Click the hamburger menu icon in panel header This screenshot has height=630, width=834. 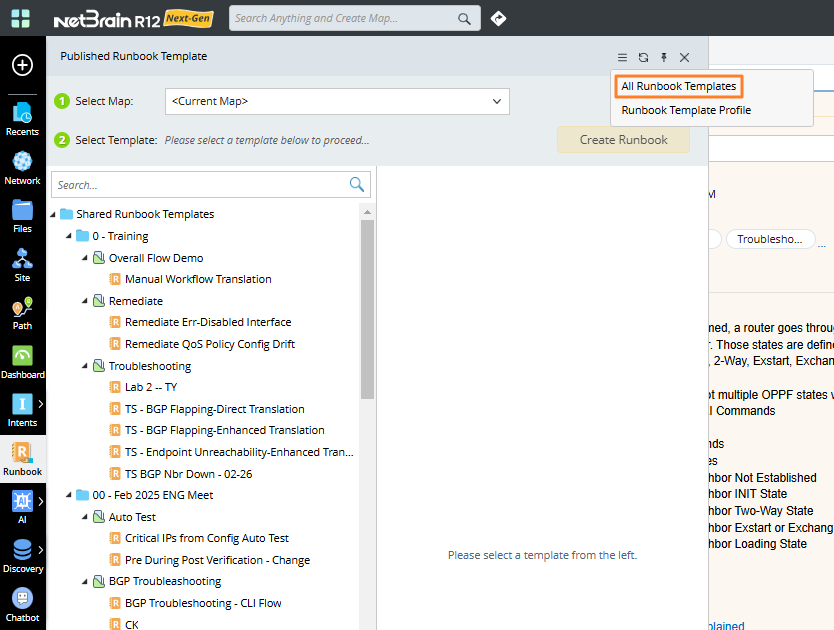point(622,57)
